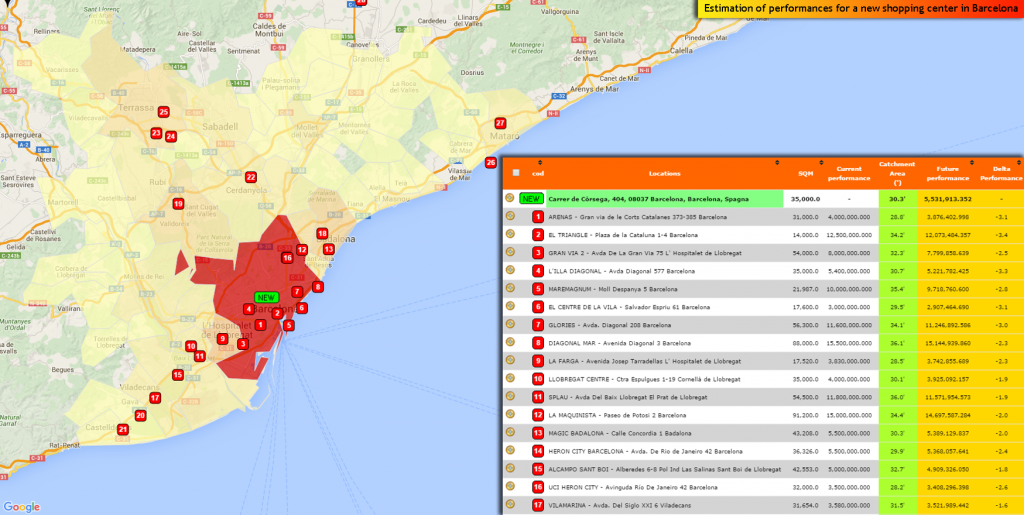The height and width of the screenshot is (515, 1024).
Task: Select map marker 27 near Mataró
Action: (x=500, y=123)
